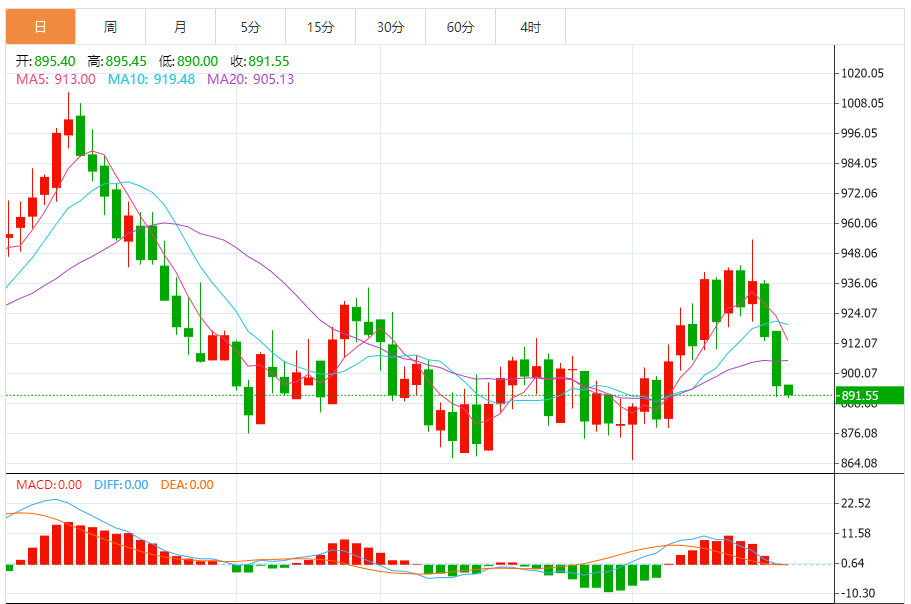911x604 pixels.
Task: Open the 5分 interval tab
Action: [x=250, y=27]
